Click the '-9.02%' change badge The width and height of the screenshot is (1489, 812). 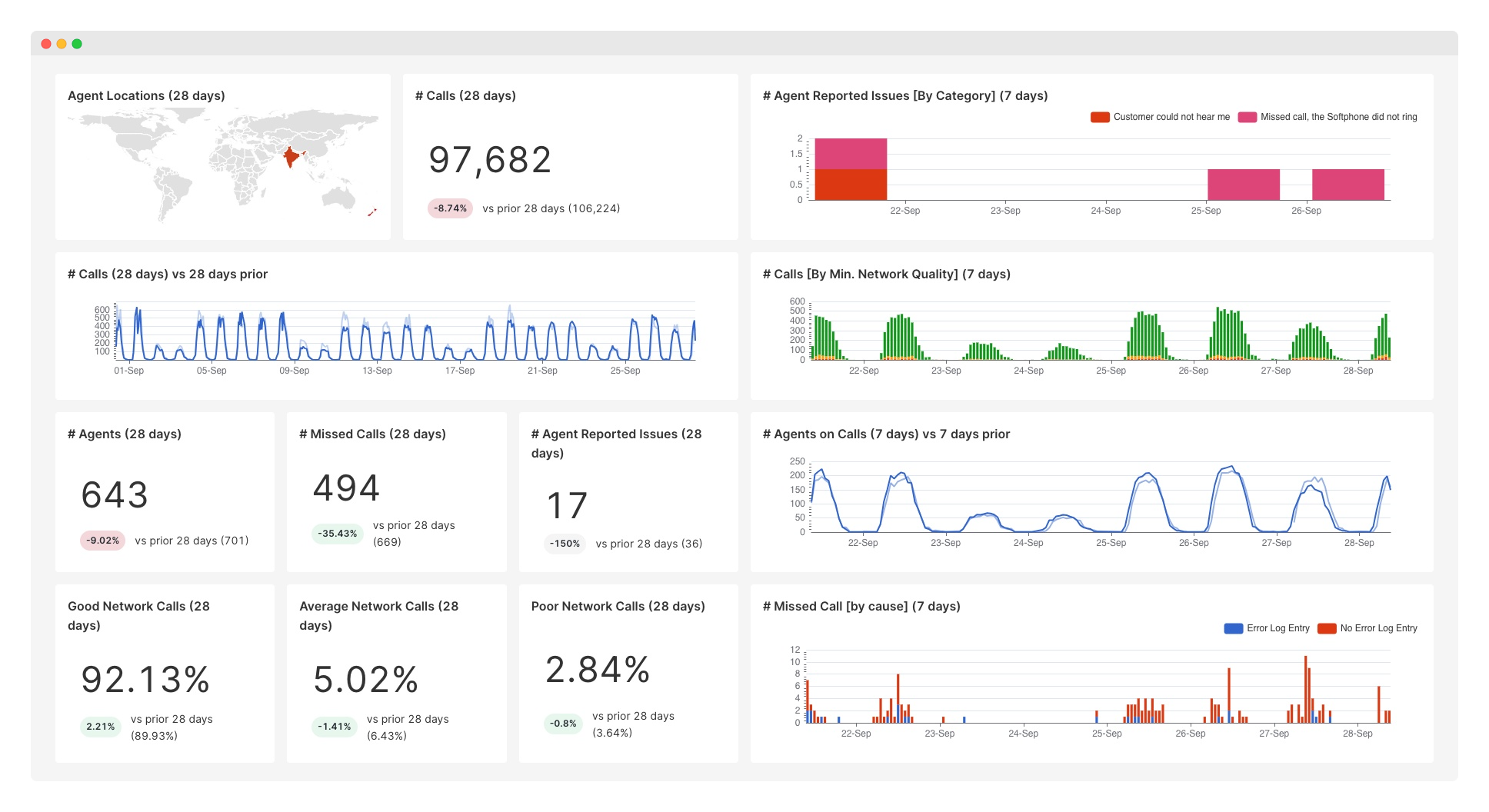point(102,541)
